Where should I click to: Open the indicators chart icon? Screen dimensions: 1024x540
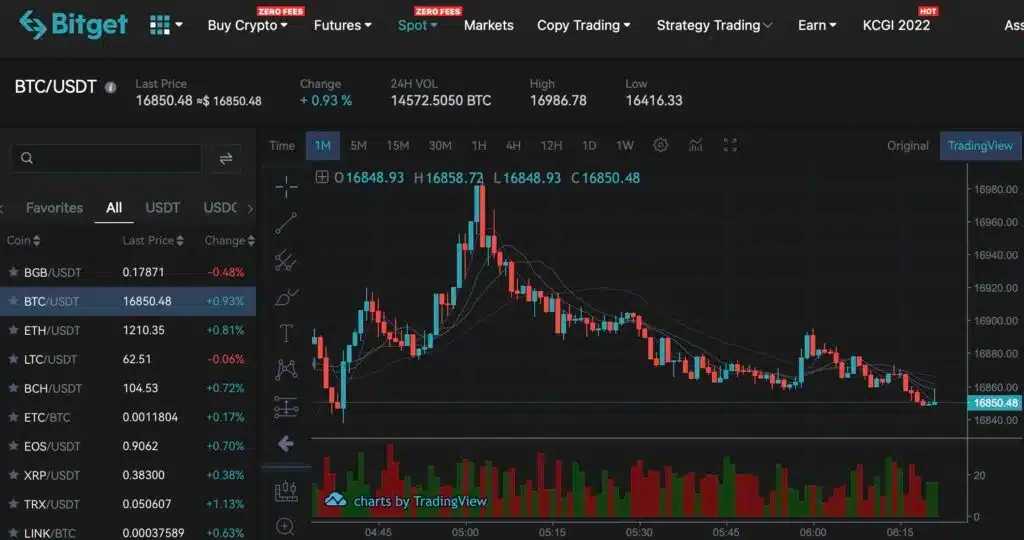point(695,145)
